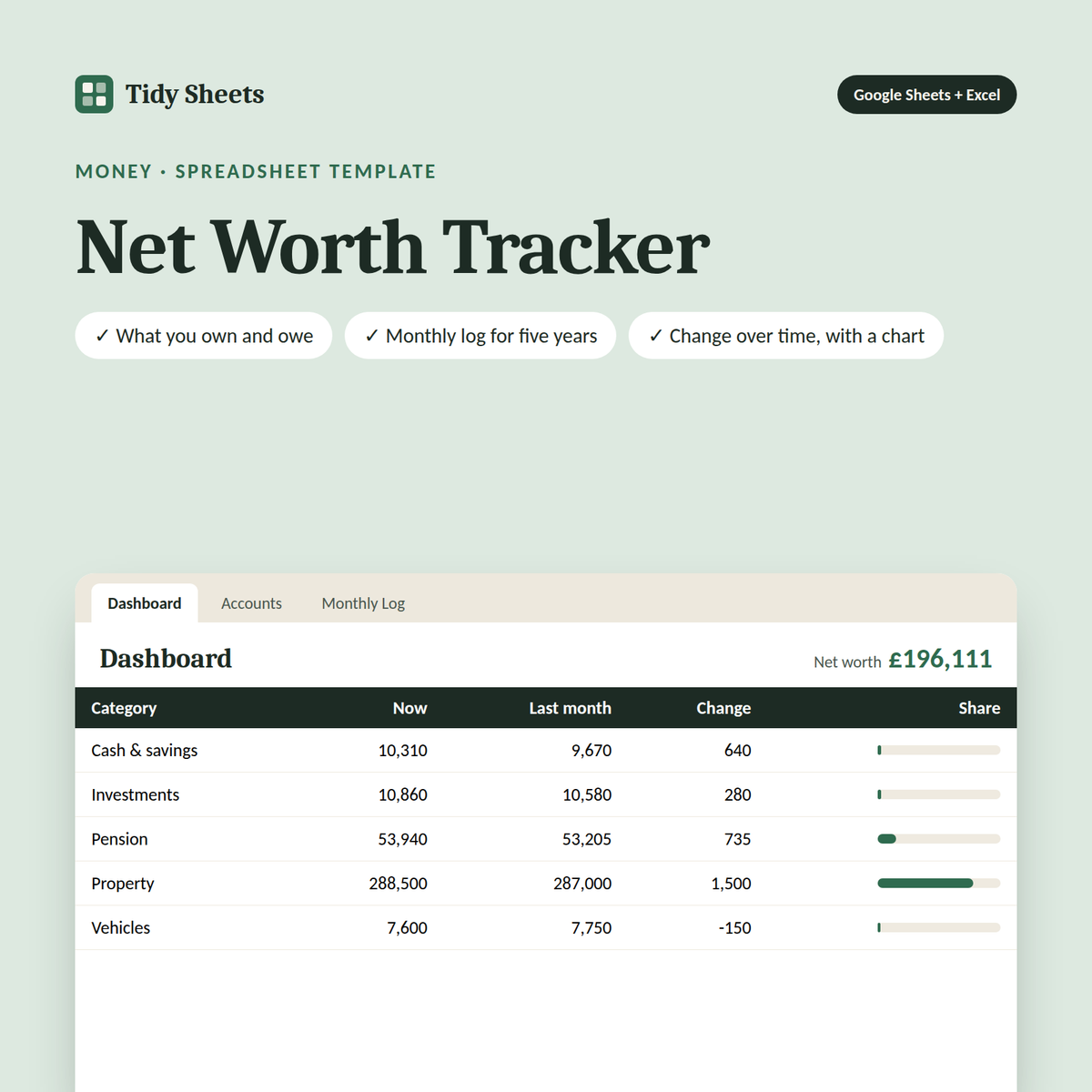Click the Last month column header
The image size is (1092, 1092).
click(x=571, y=708)
